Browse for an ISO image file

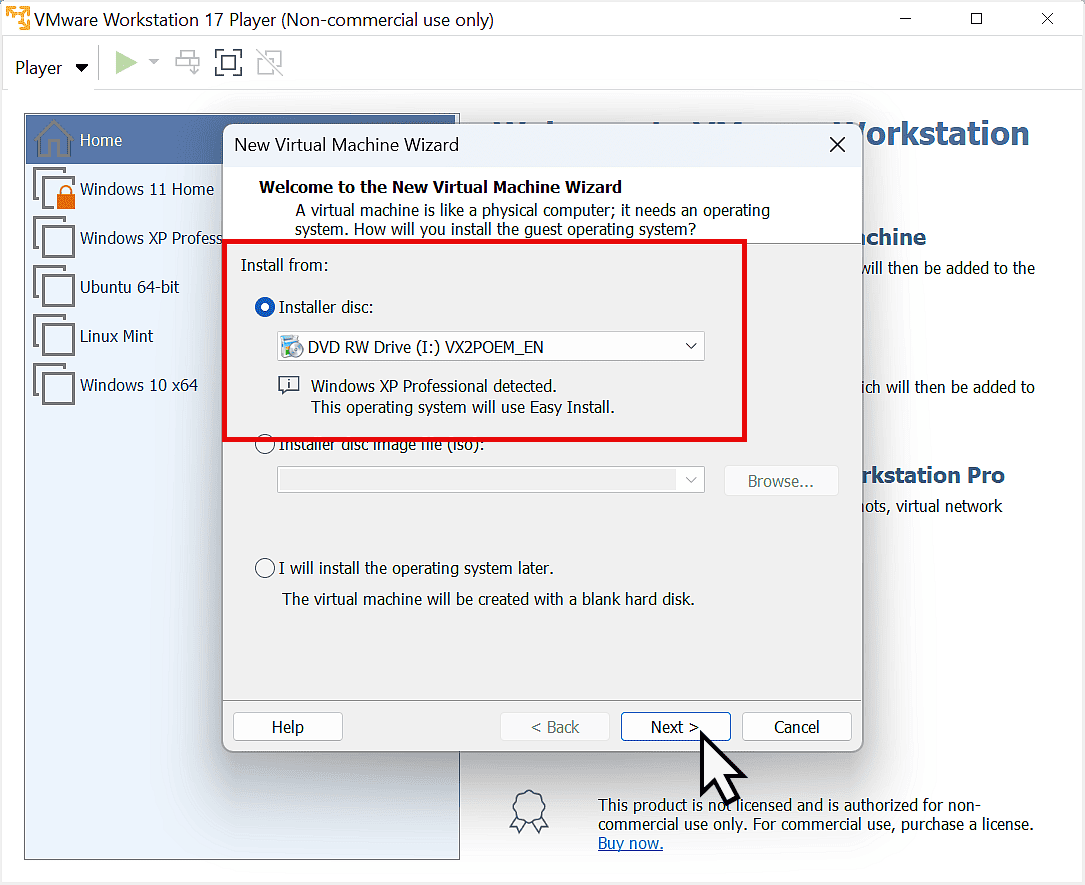pyautogui.click(x=780, y=480)
